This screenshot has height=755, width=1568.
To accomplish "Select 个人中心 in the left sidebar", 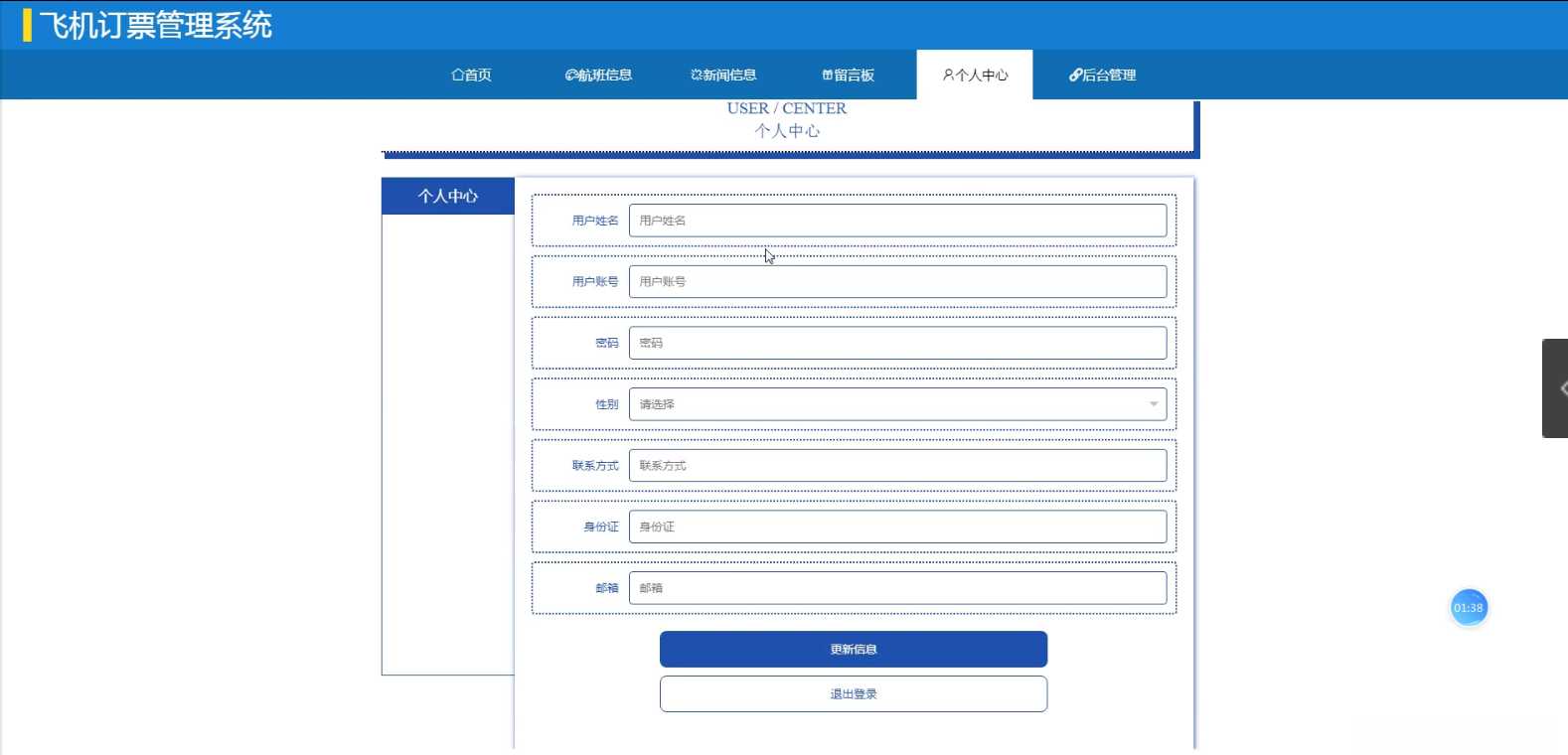I will [x=448, y=196].
